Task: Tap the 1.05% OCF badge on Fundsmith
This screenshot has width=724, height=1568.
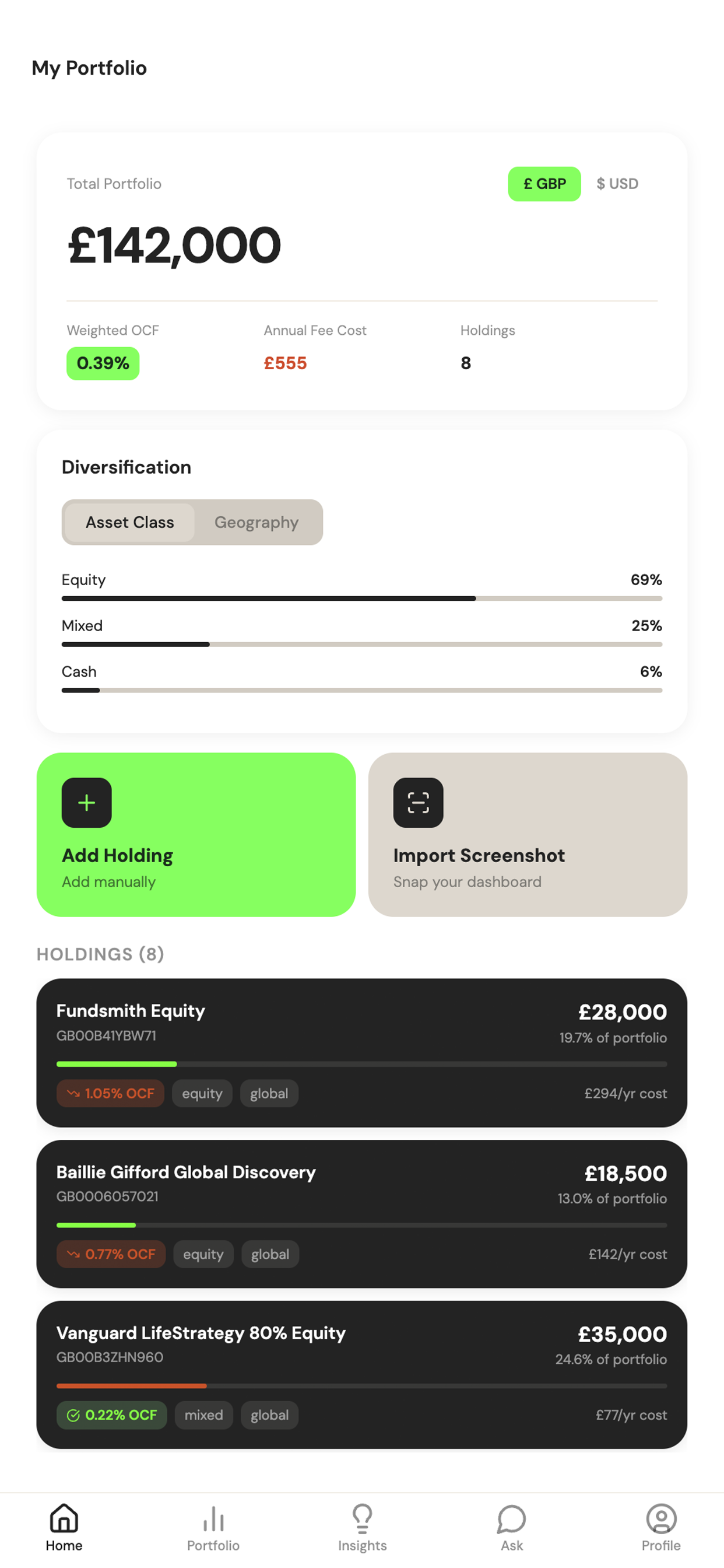Action: coord(111,1093)
